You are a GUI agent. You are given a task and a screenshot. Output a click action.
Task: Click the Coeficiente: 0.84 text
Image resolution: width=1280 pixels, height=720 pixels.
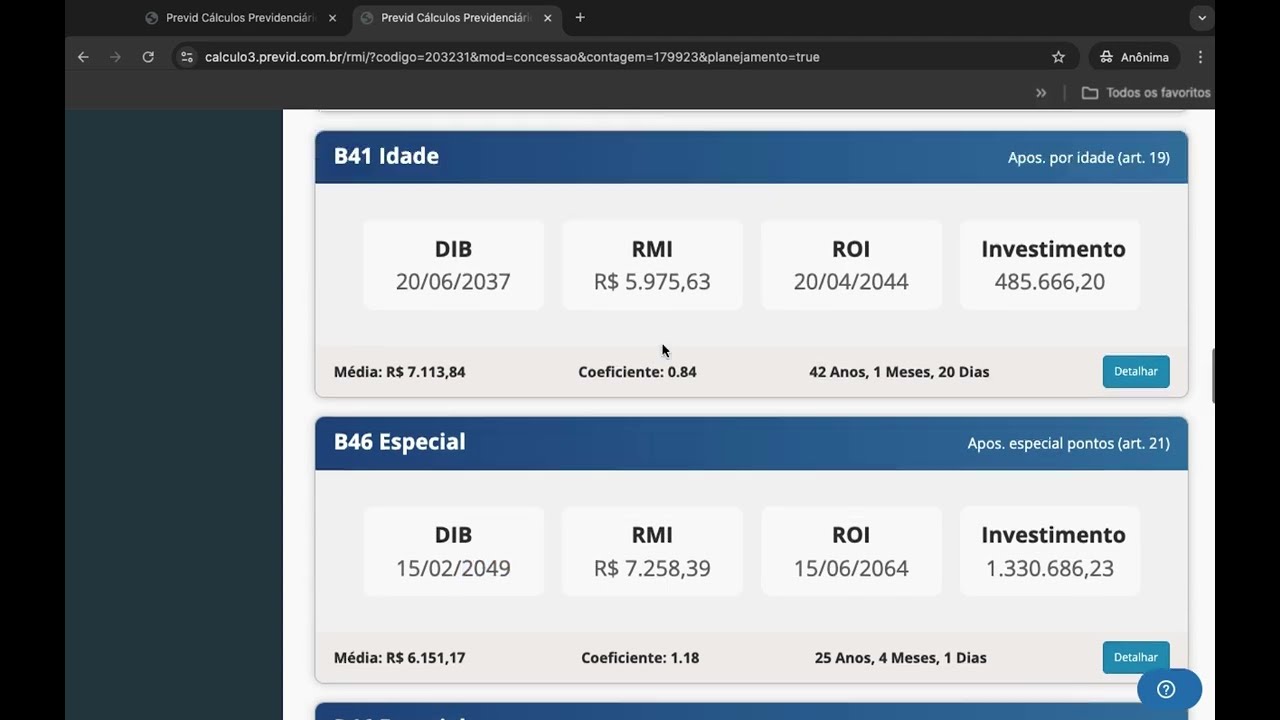tap(637, 372)
